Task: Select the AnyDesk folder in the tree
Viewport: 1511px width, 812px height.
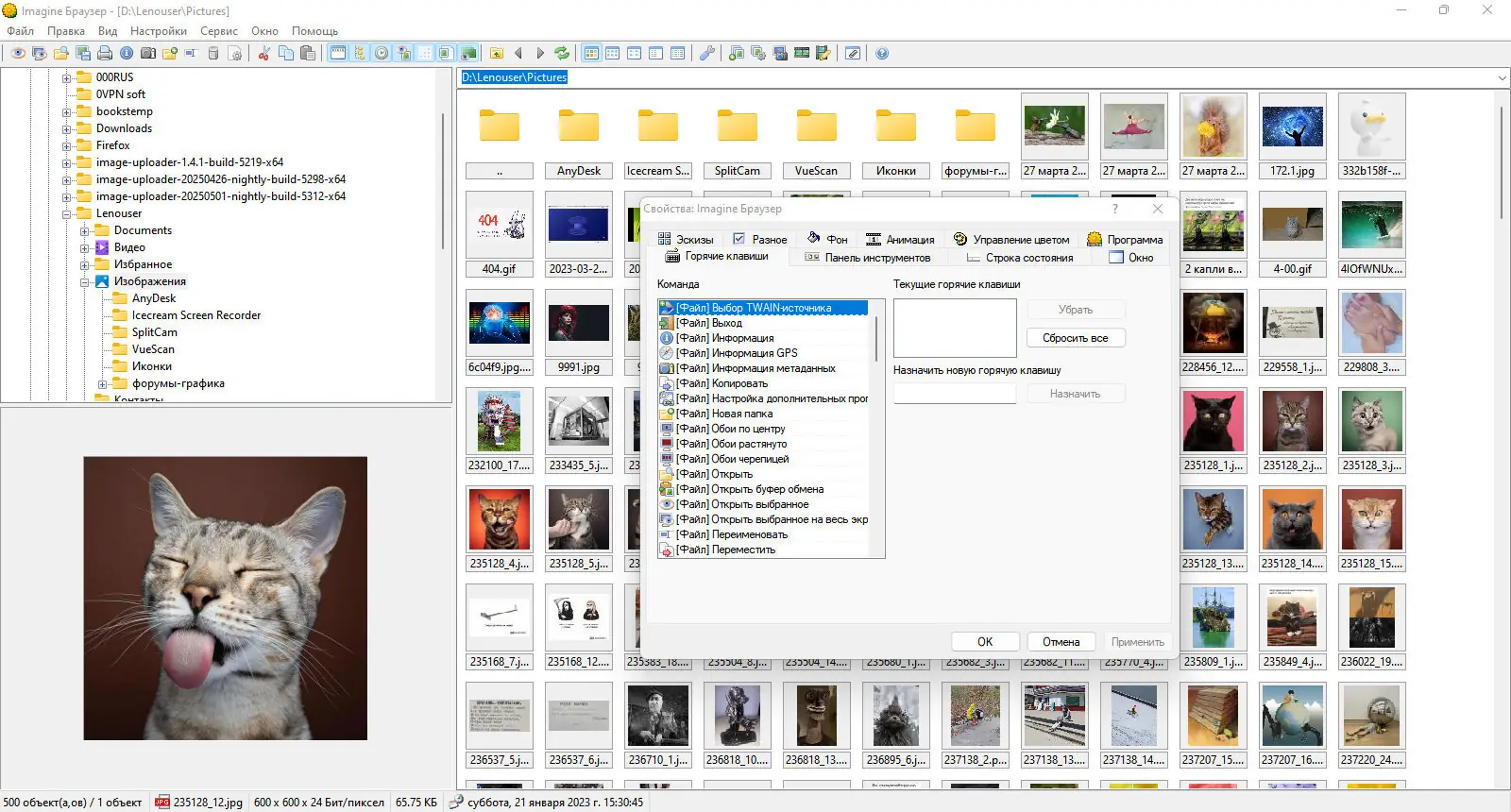Action: 154,298
